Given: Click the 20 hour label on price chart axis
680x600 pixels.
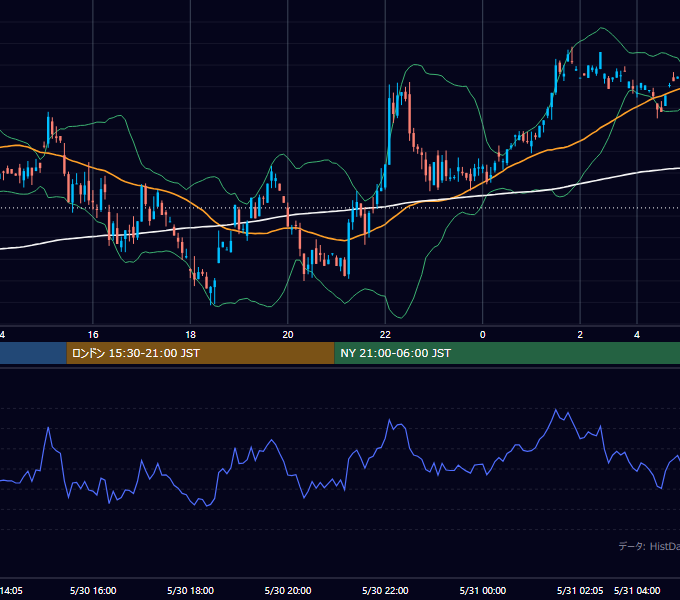Looking at the screenshot, I should pyautogui.click(x=288, y=335).
